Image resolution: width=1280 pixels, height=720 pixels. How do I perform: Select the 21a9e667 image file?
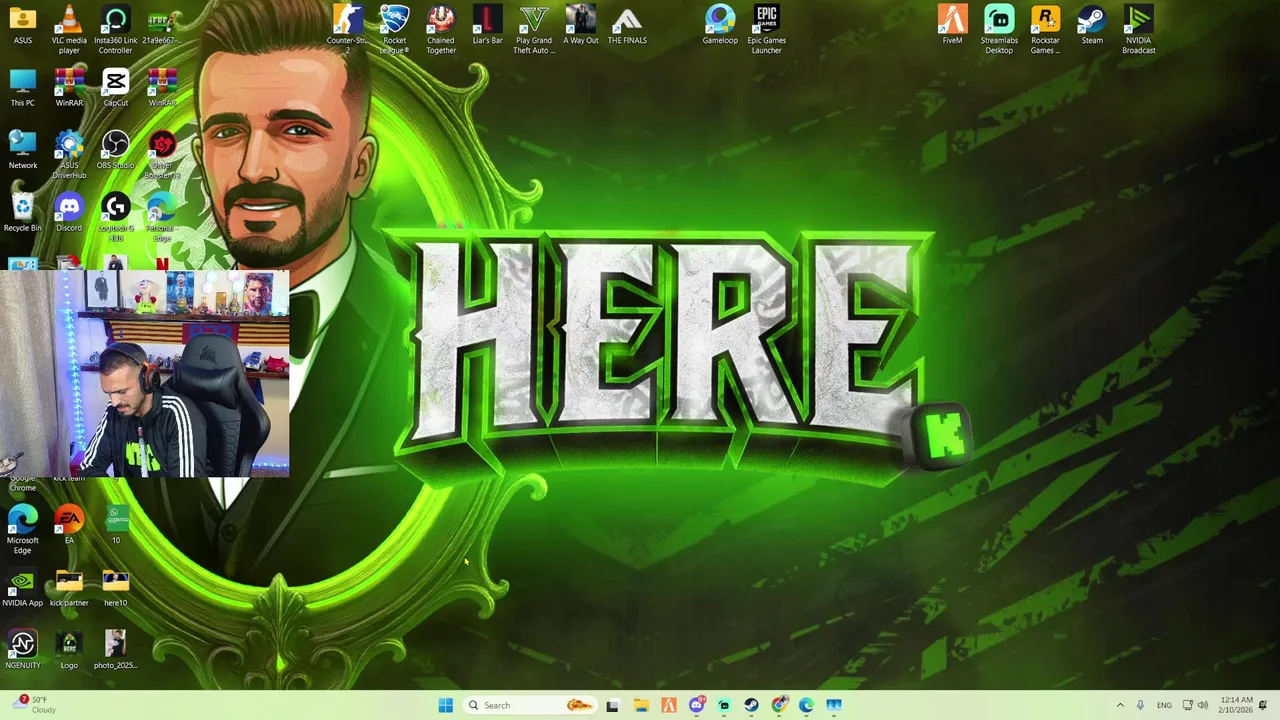click(162, 25)
